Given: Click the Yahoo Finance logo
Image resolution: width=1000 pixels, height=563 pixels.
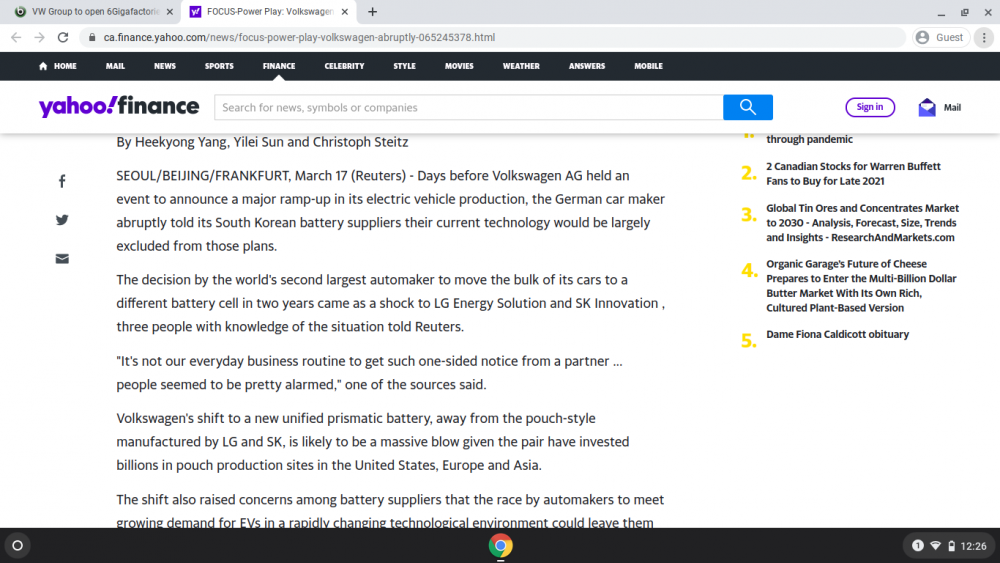Looking at the screenshot, I should click(119, 106).
